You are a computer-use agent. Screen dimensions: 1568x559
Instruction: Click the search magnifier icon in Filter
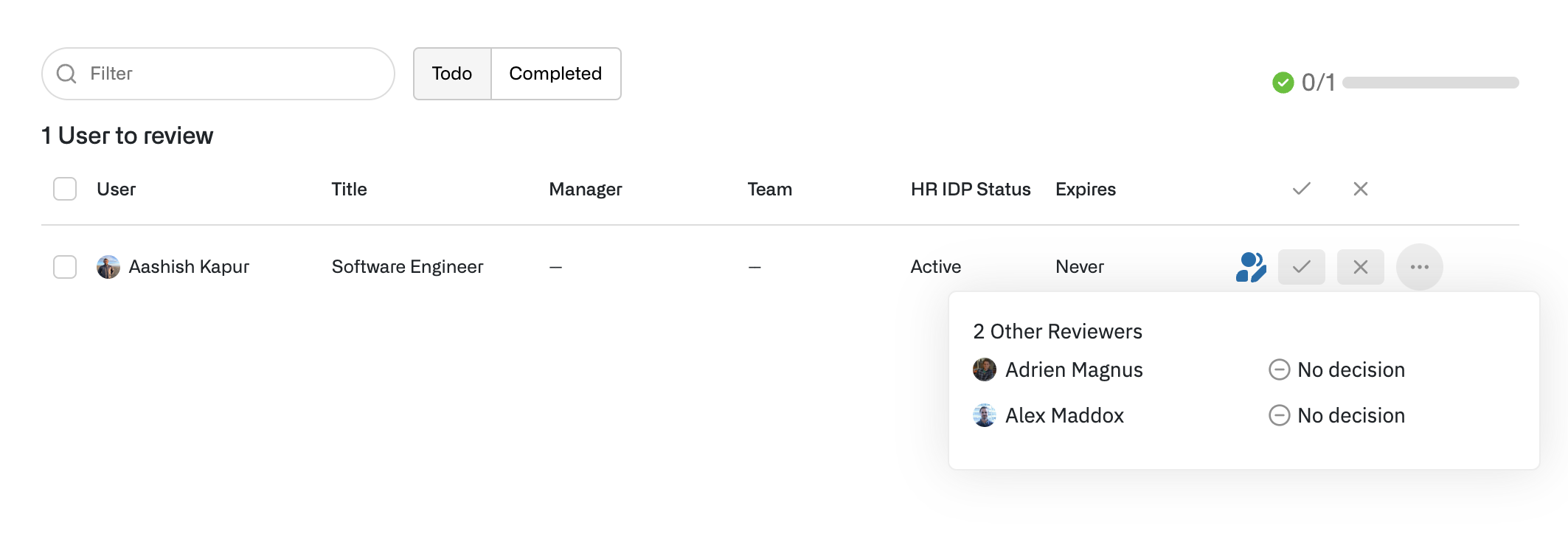(x=66, y=74)
